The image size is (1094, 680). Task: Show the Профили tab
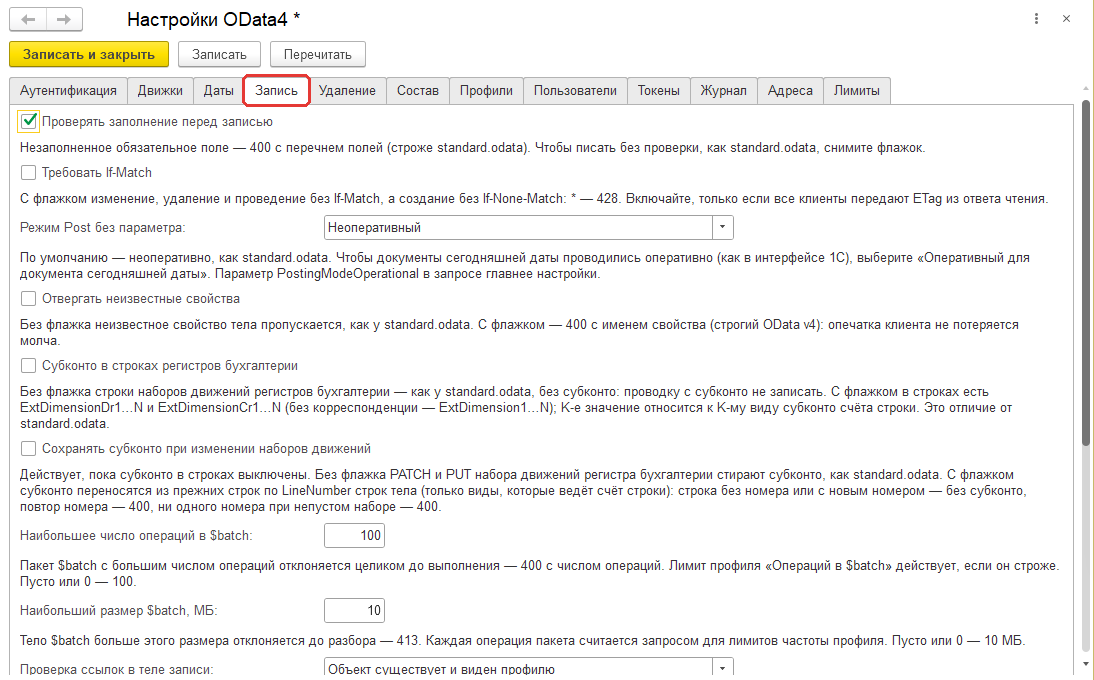tap(486, 91)
